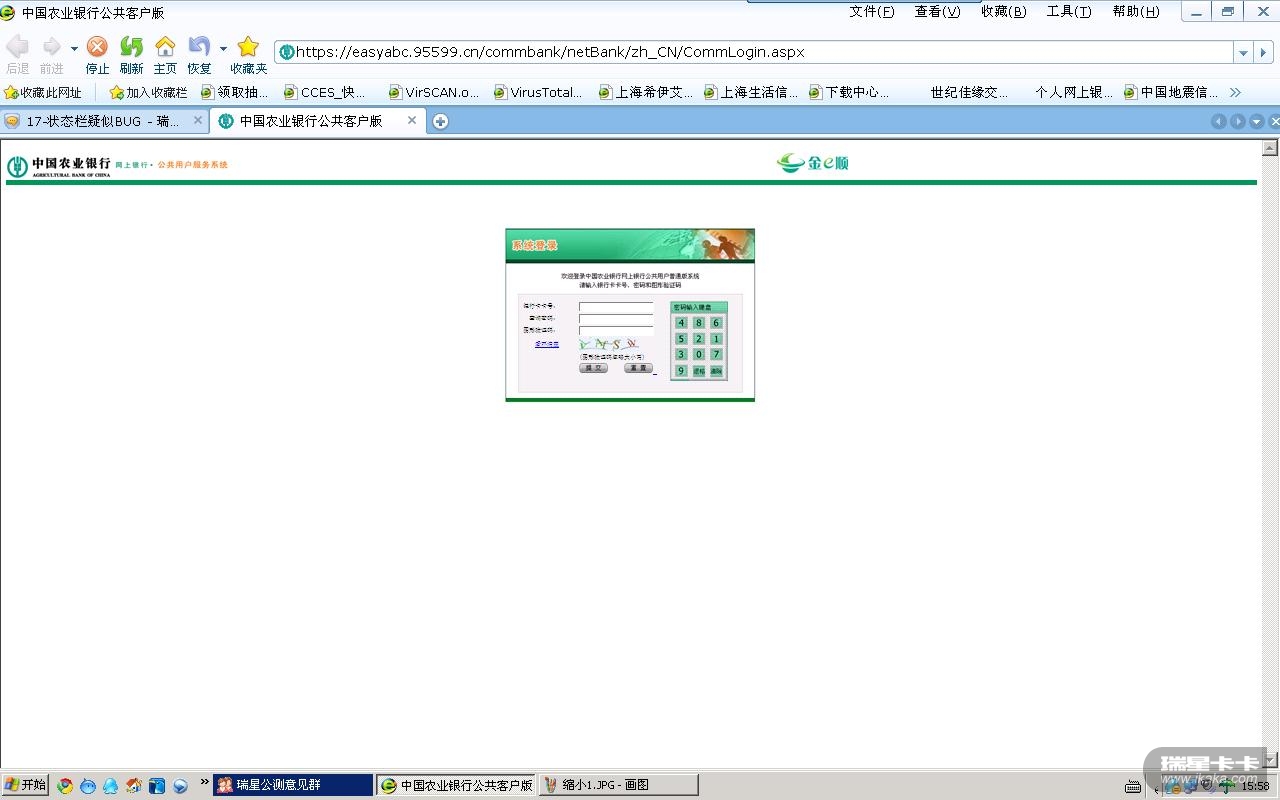Screen dimensions: 1280x800
Task: Click the Windows 开始 start button
Action: pos(25,785)
